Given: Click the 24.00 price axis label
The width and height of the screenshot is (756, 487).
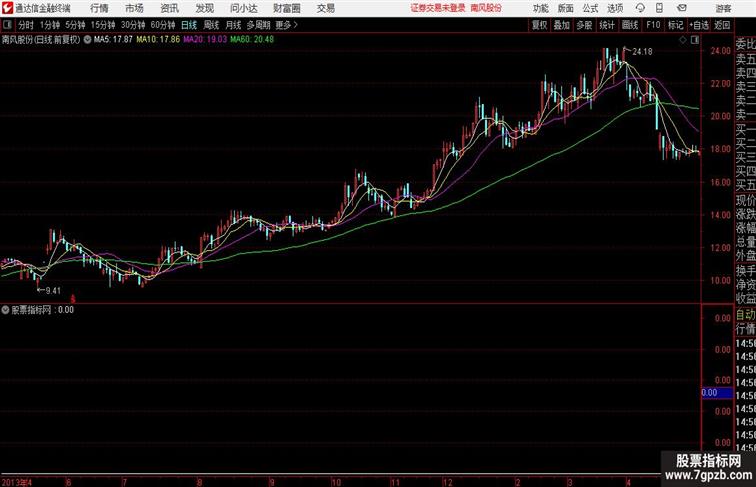Looking at the screenshot, I should coord(720,51).
